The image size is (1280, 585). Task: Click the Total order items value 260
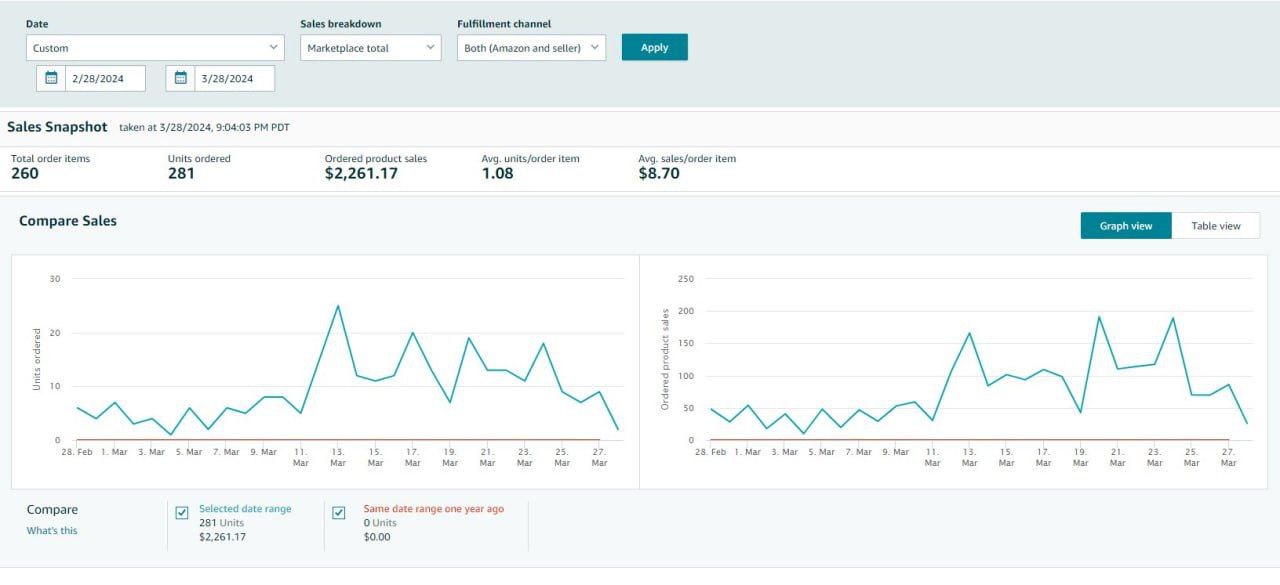point(25,174)
